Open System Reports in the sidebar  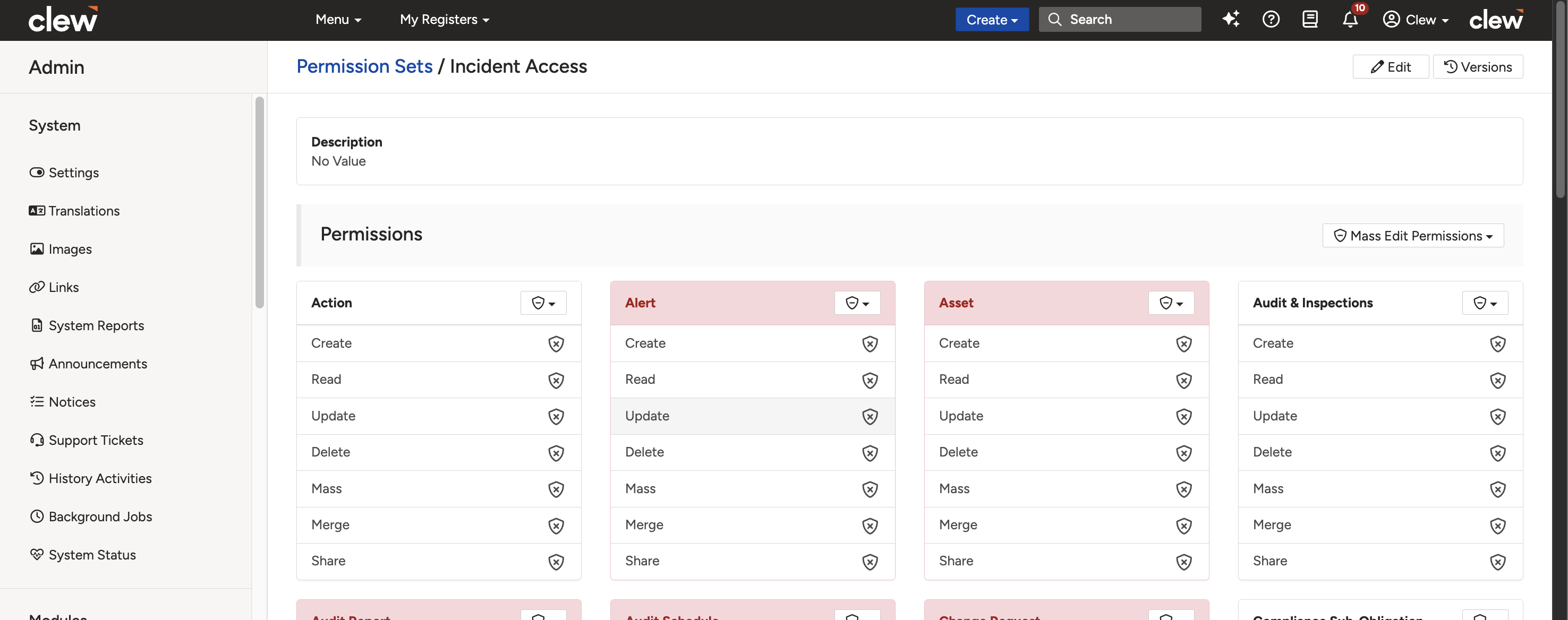pos(87,325)
